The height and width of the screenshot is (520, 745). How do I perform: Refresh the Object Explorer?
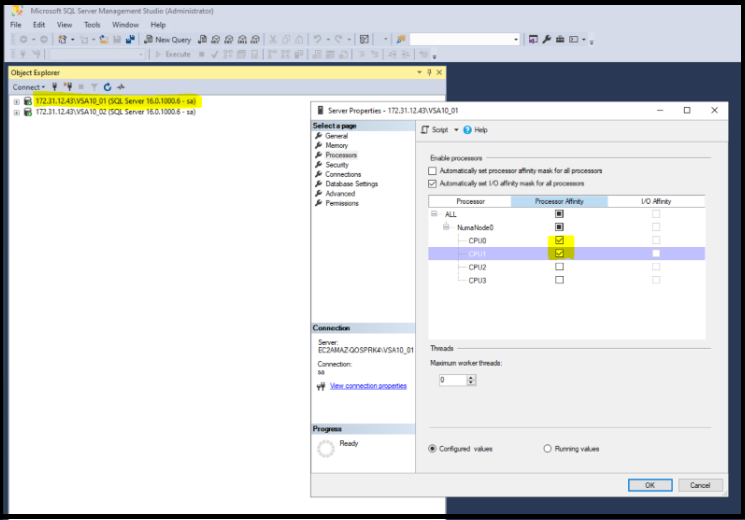(107, 87)
